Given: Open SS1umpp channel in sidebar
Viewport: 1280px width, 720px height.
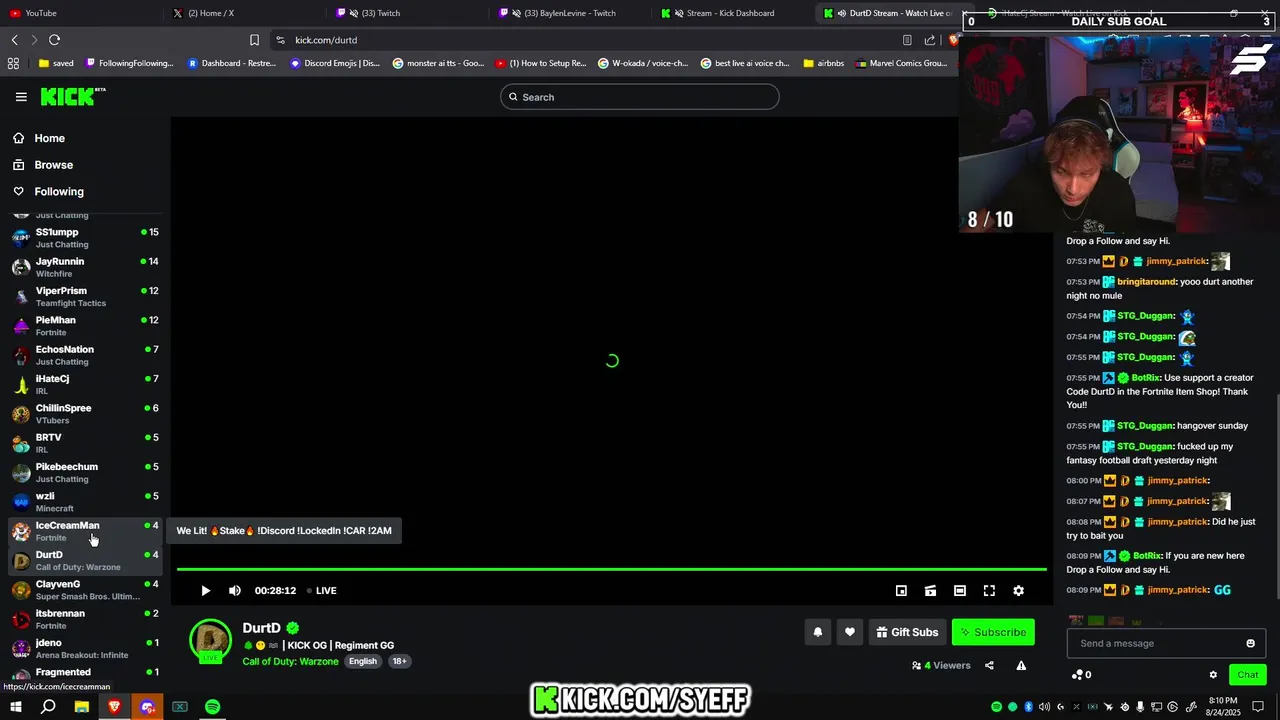Looking at the screenshot, I should [85, 238].
